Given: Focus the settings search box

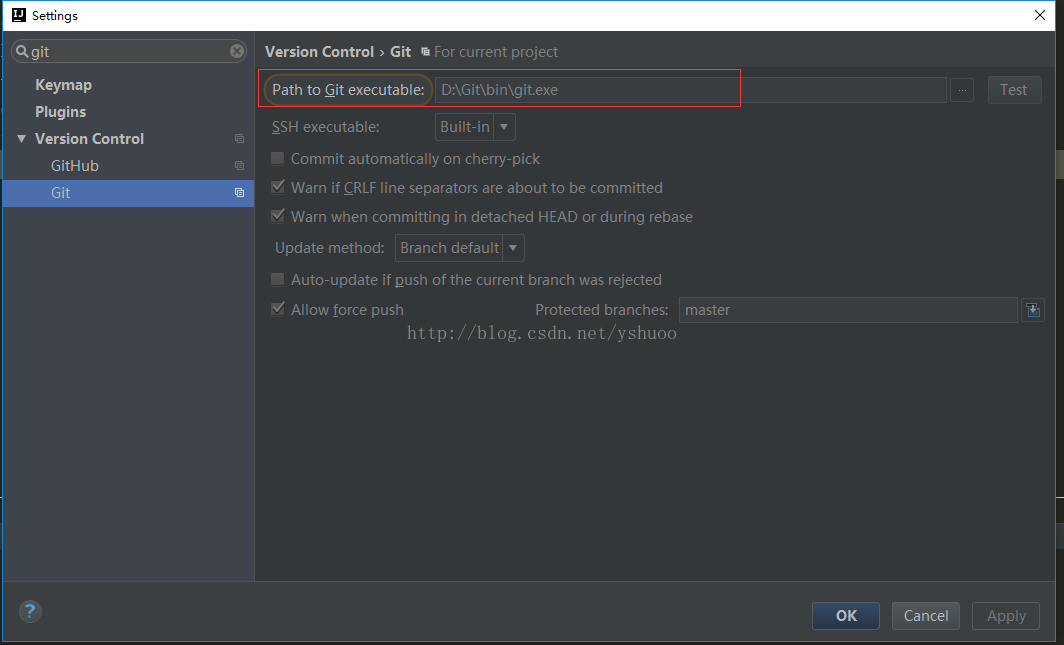Looking at the screenshot, I should pos(129,52).
